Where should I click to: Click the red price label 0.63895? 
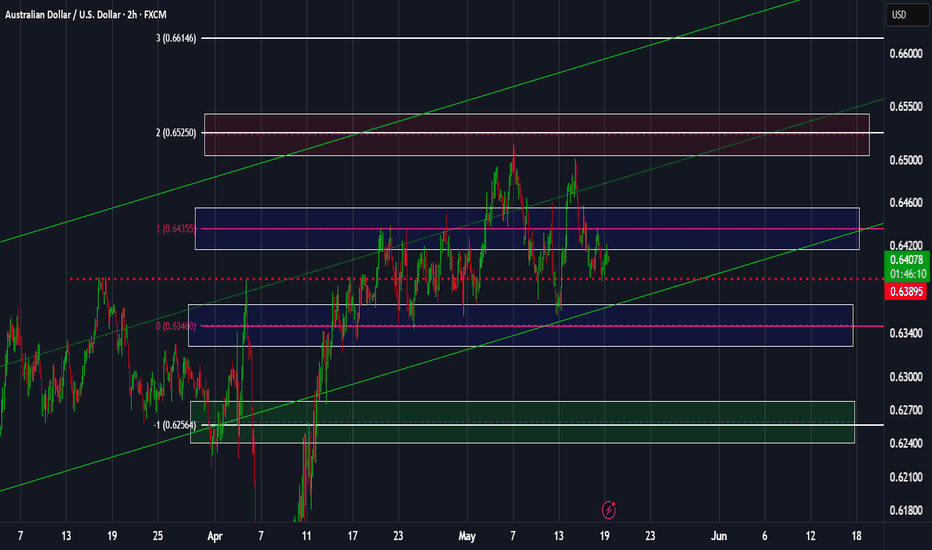tap(906, 291)
